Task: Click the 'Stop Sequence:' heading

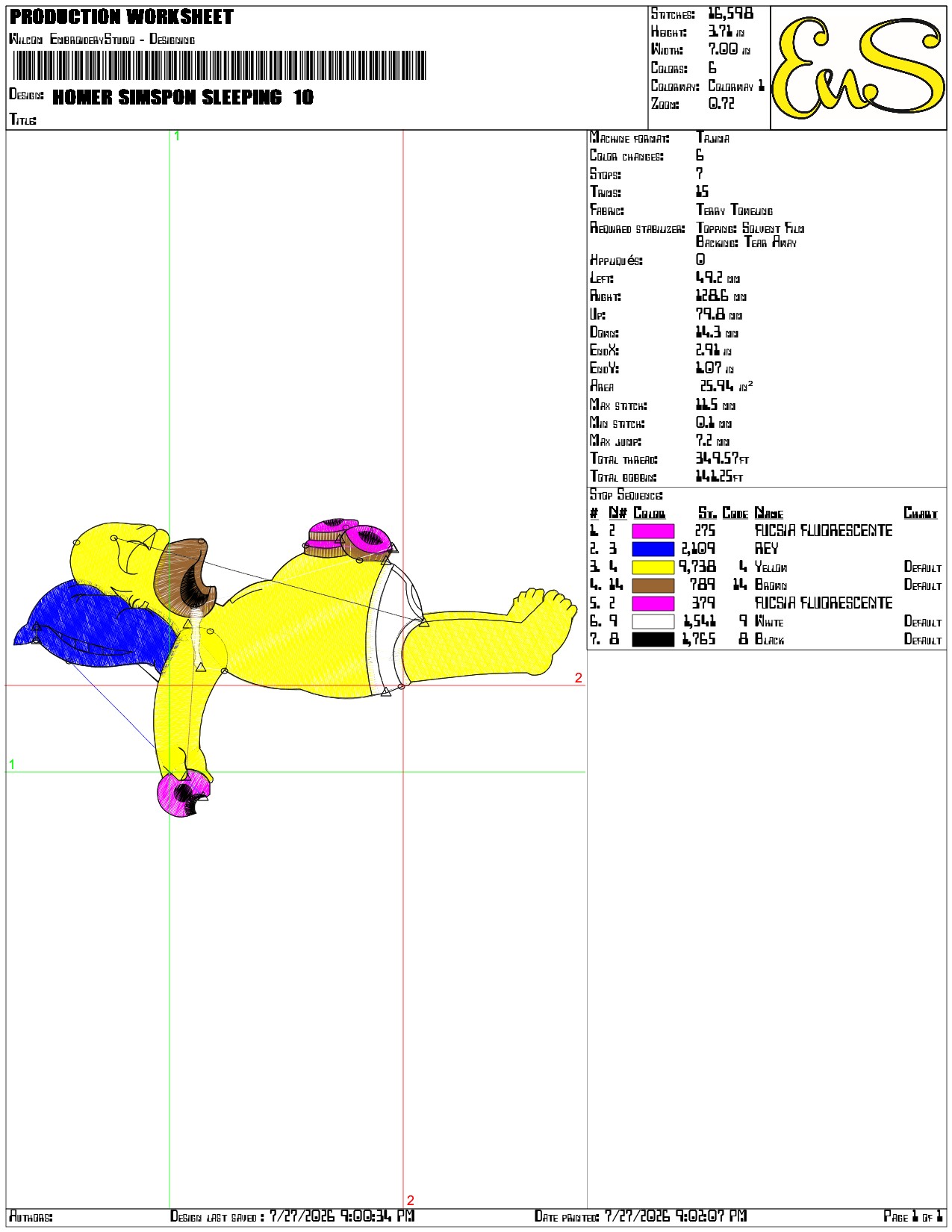Action: click(626, 495)
